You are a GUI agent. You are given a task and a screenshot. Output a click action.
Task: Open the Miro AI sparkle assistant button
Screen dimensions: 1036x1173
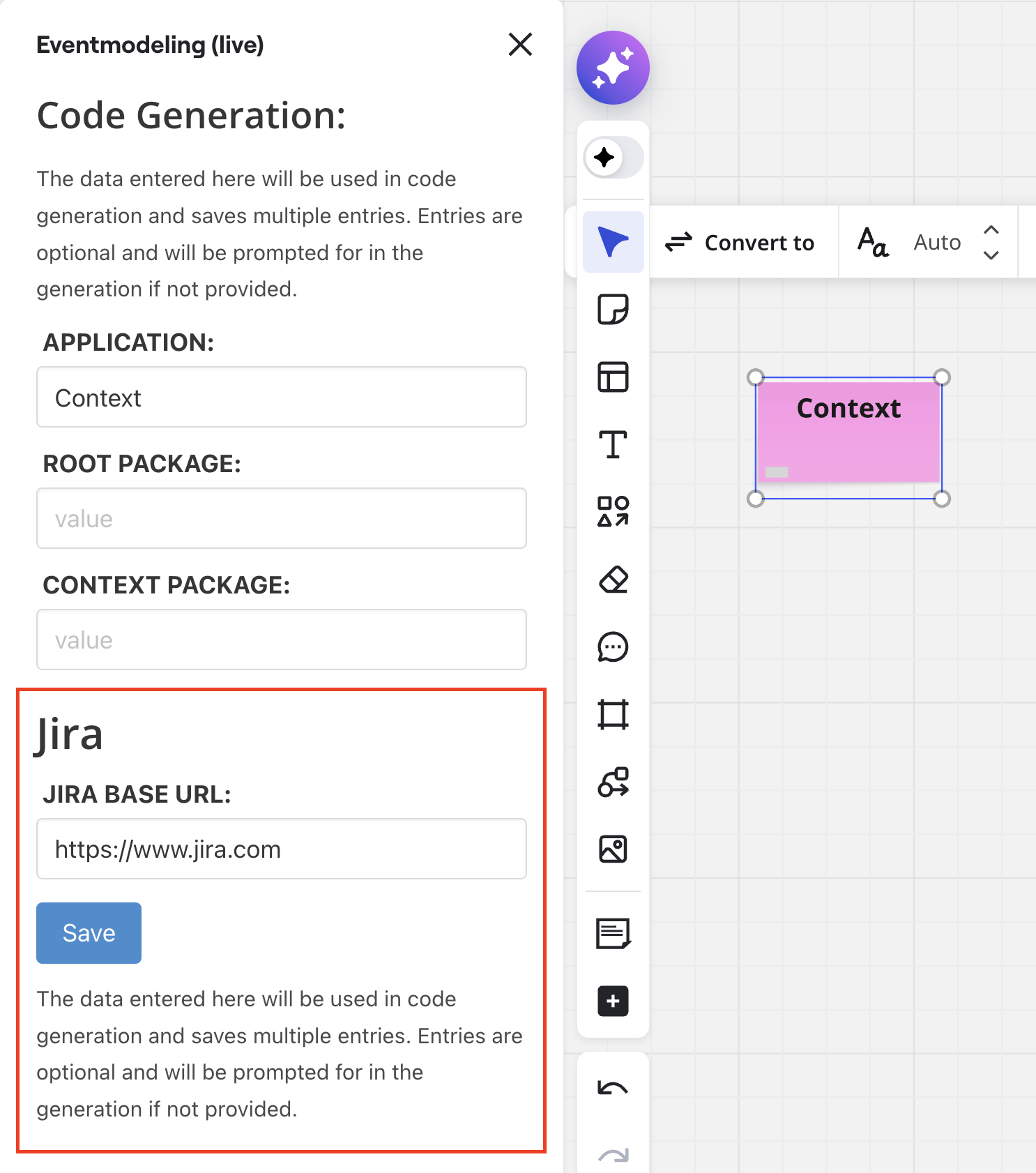(613, 68)
